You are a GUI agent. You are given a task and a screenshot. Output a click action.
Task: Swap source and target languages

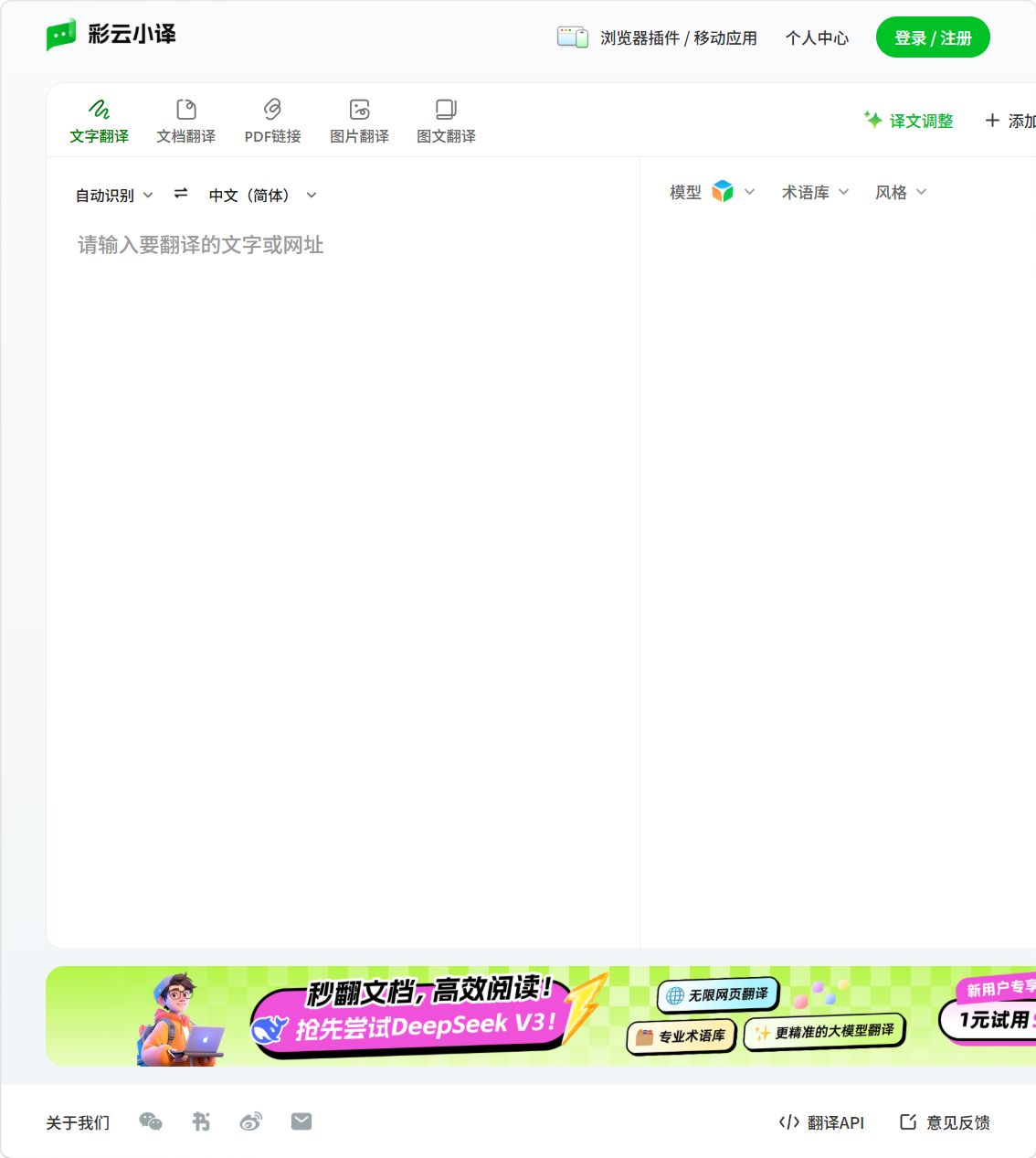pos(181,194)
